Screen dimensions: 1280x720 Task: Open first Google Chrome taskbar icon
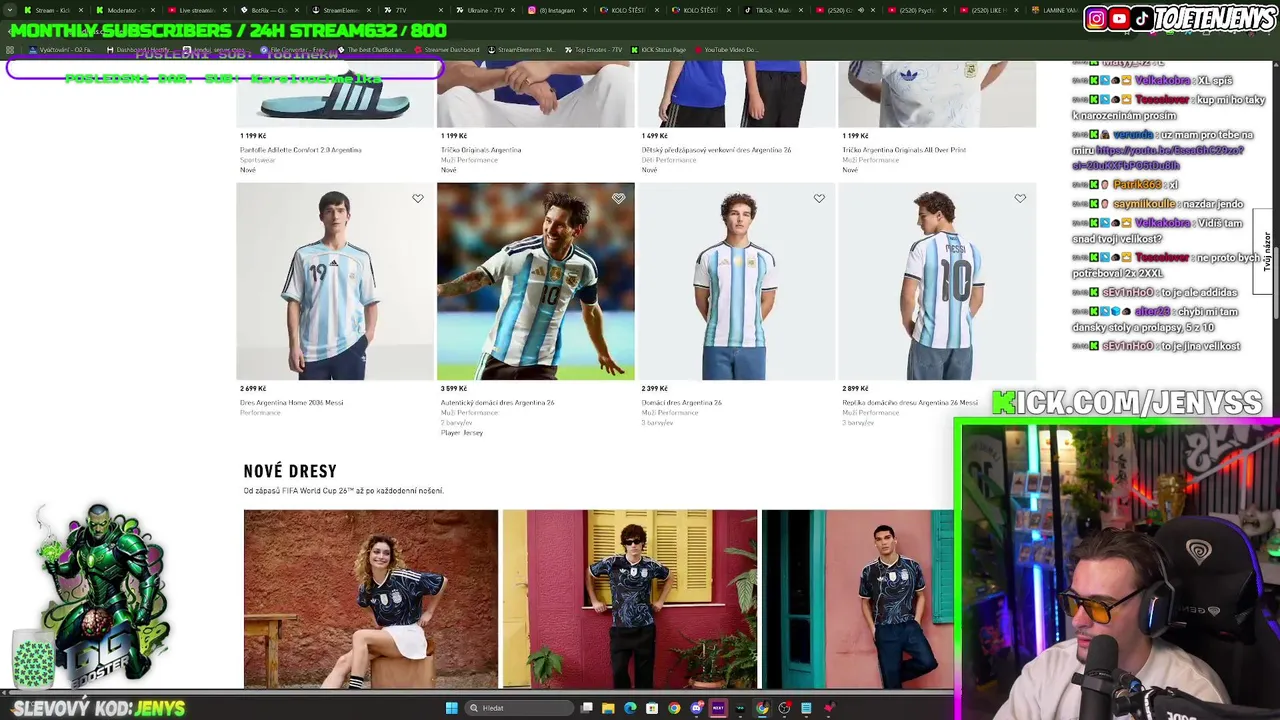pos(674,708)
